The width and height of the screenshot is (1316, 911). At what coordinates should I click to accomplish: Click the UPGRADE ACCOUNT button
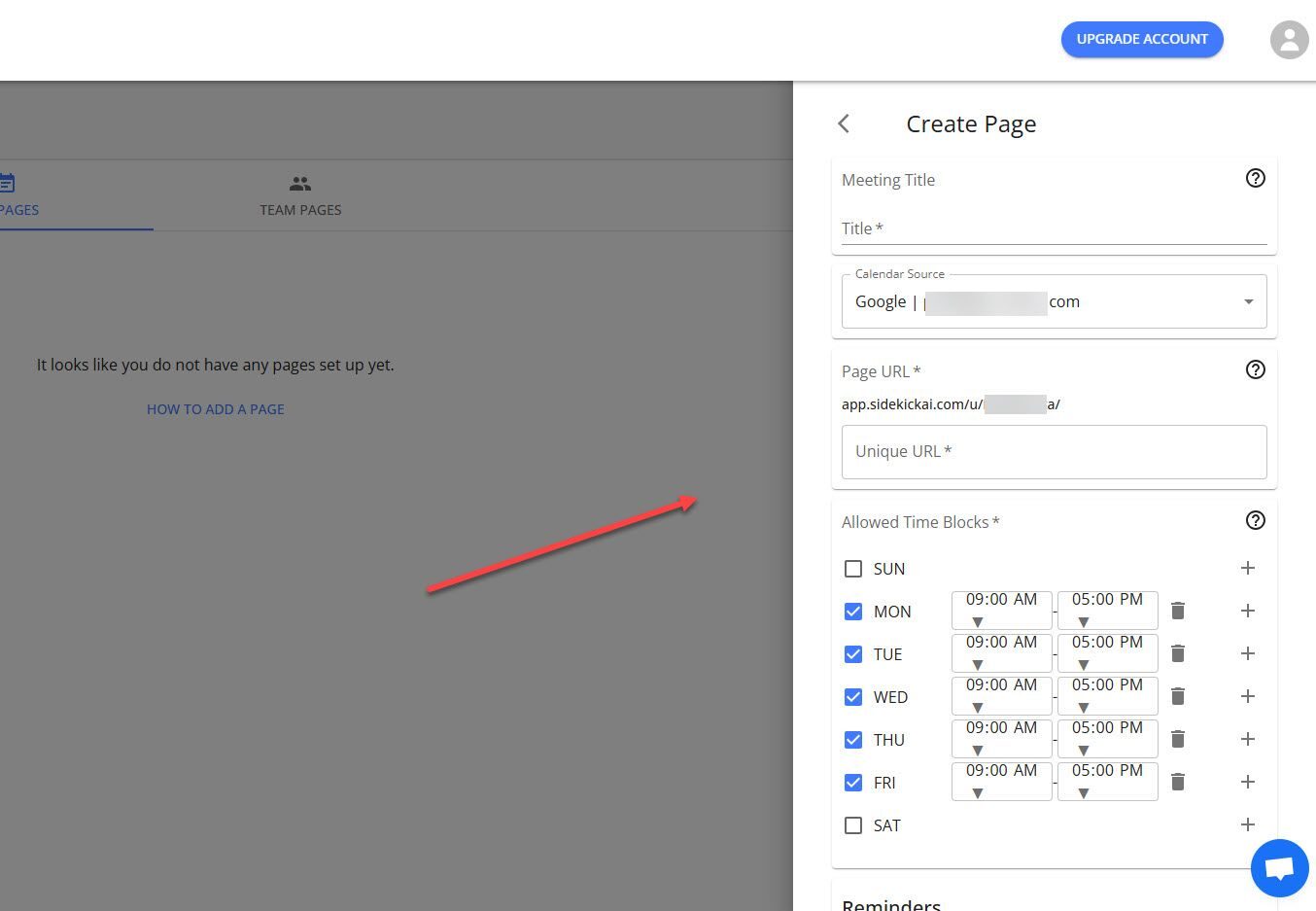(x=1142, y=39)
